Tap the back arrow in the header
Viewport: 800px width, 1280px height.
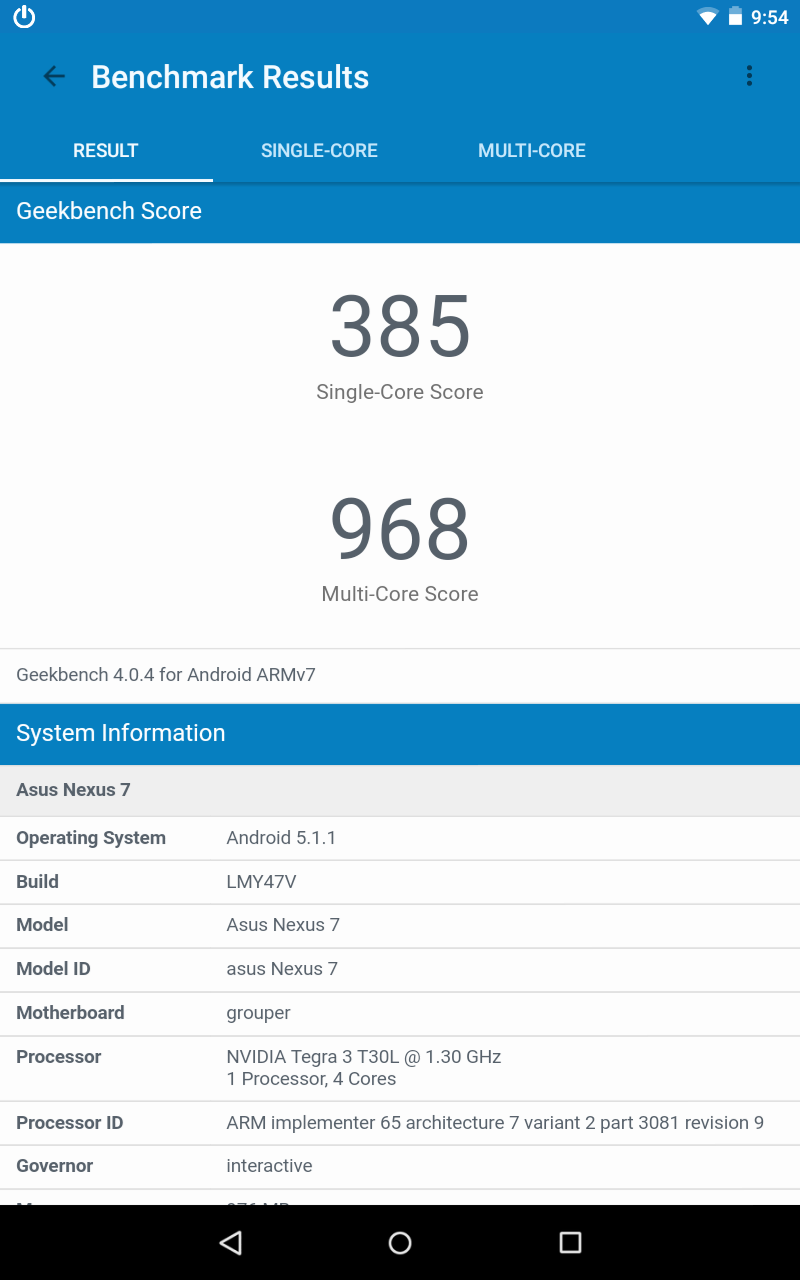click(54, 76)
